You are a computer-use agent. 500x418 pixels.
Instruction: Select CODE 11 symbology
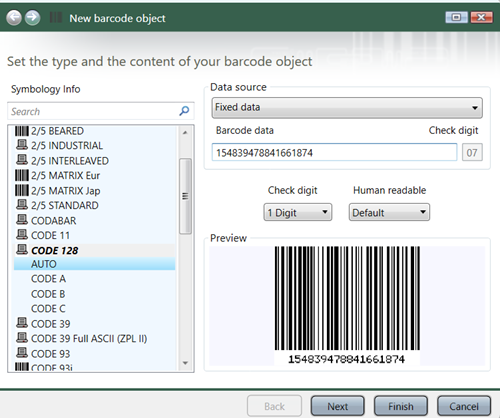[50, 235]
